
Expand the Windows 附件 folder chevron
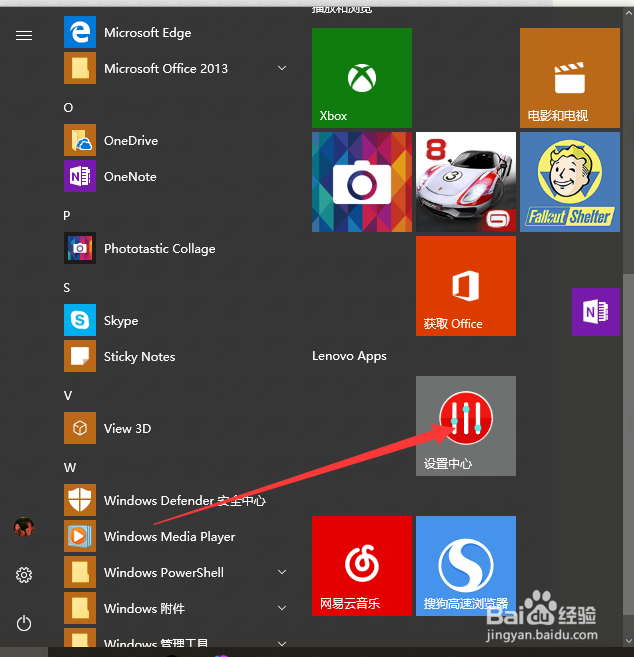point(282,608)
